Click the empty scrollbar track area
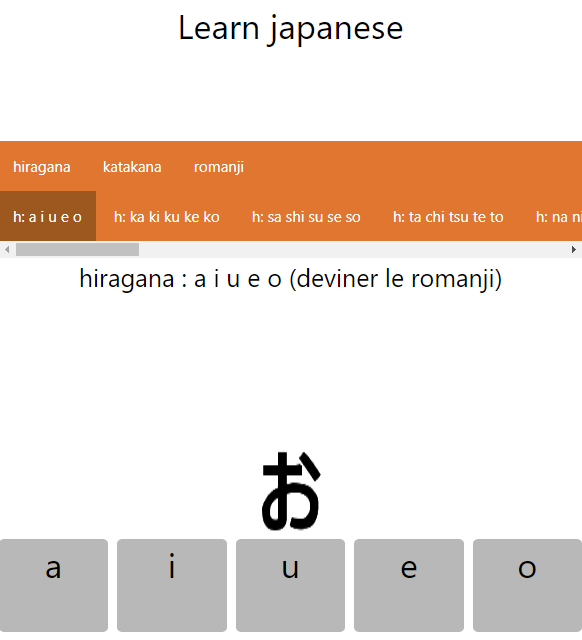582x640 pixels. (353, 249)
